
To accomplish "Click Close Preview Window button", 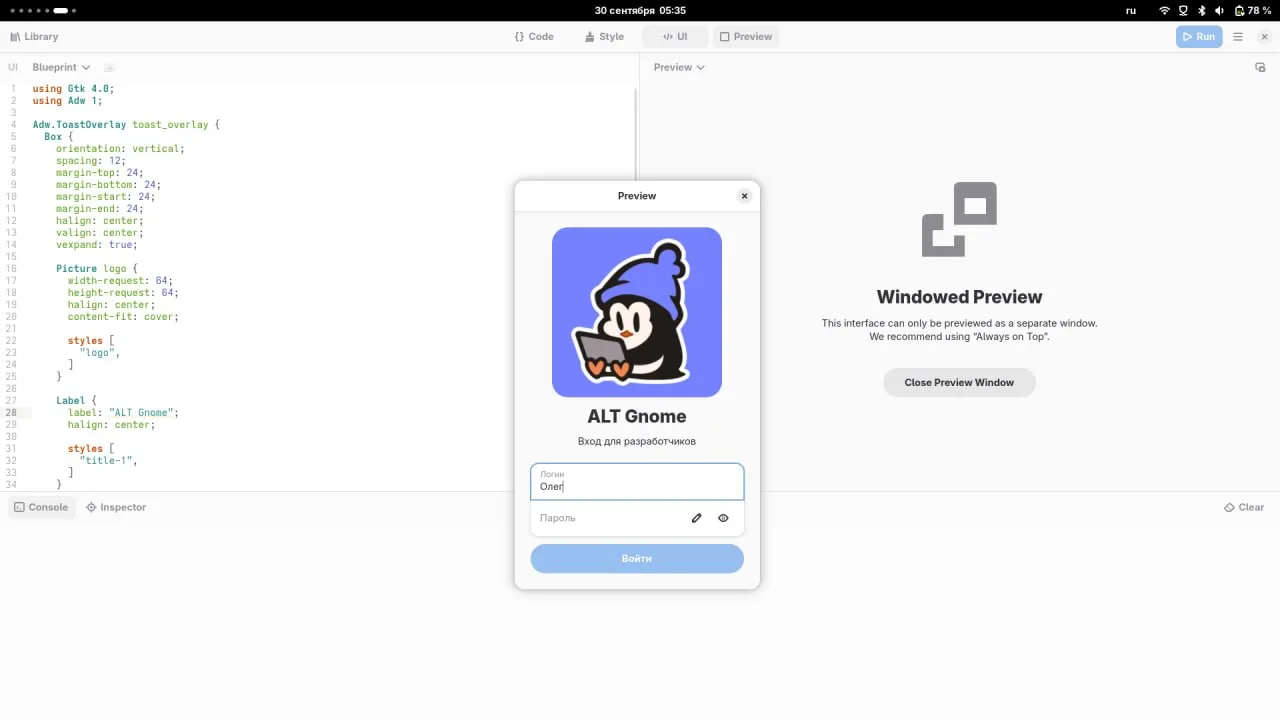I will click(x=959, y=382).
